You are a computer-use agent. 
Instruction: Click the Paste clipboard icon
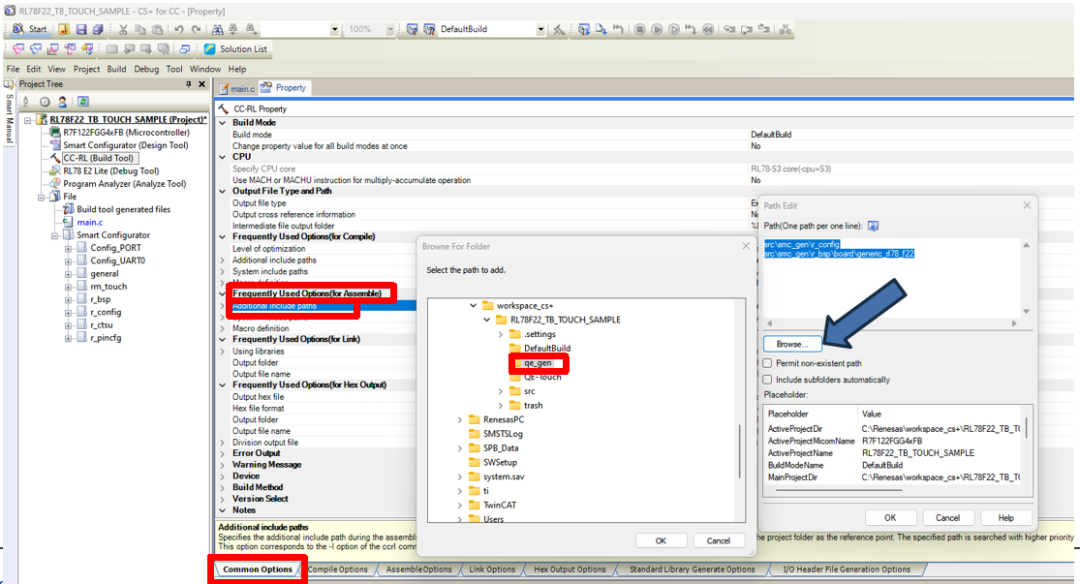point(158,29)
